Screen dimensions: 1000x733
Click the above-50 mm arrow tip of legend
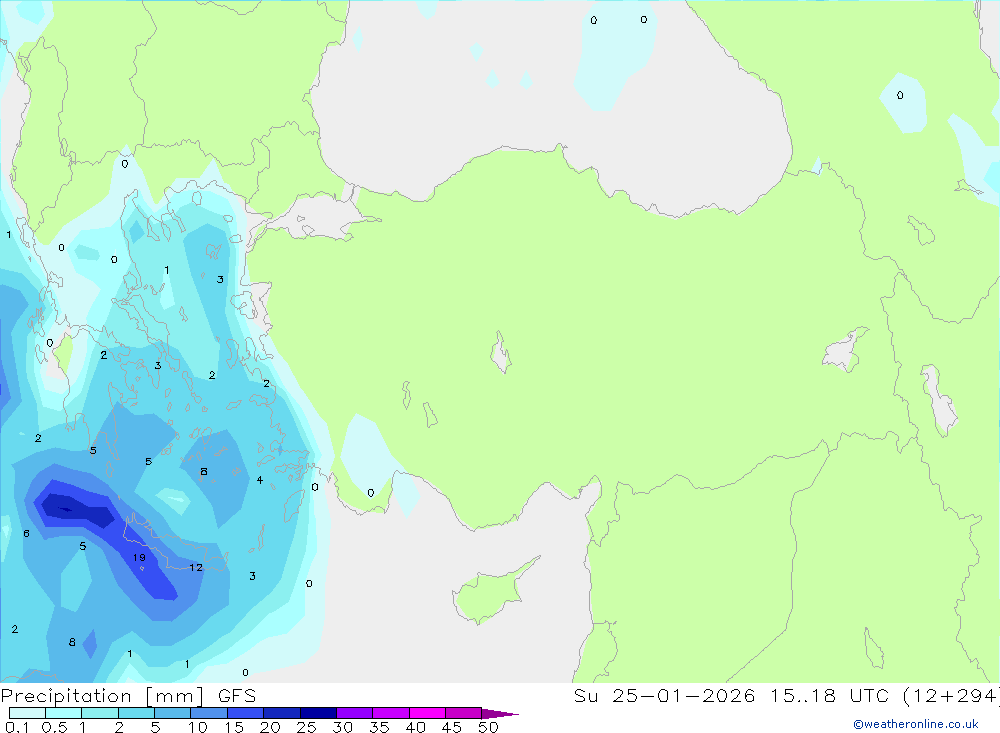500,714
